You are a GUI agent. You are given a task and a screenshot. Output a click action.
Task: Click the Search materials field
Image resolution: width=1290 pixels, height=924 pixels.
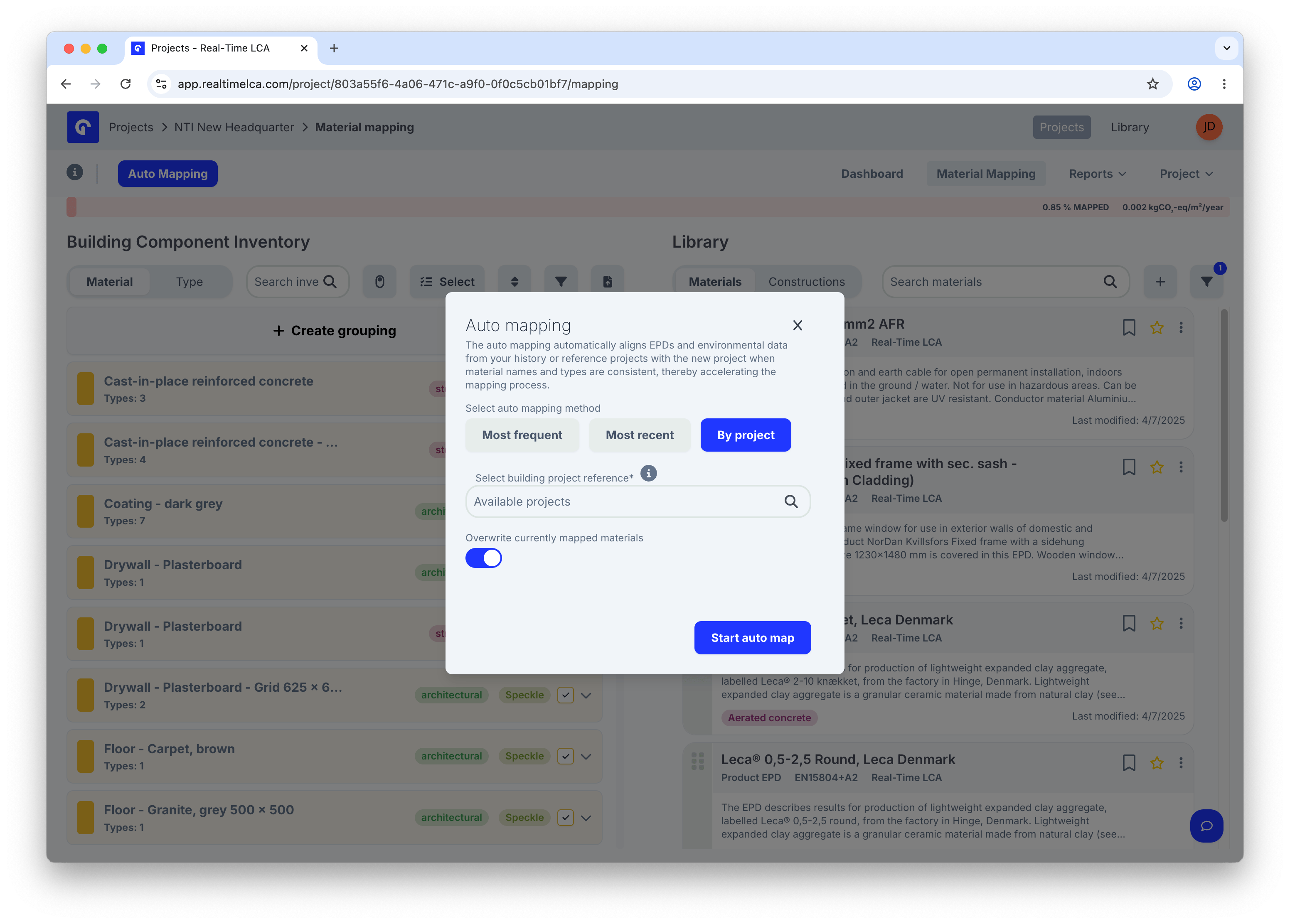pyautogui.click(x=1005, y=281)
